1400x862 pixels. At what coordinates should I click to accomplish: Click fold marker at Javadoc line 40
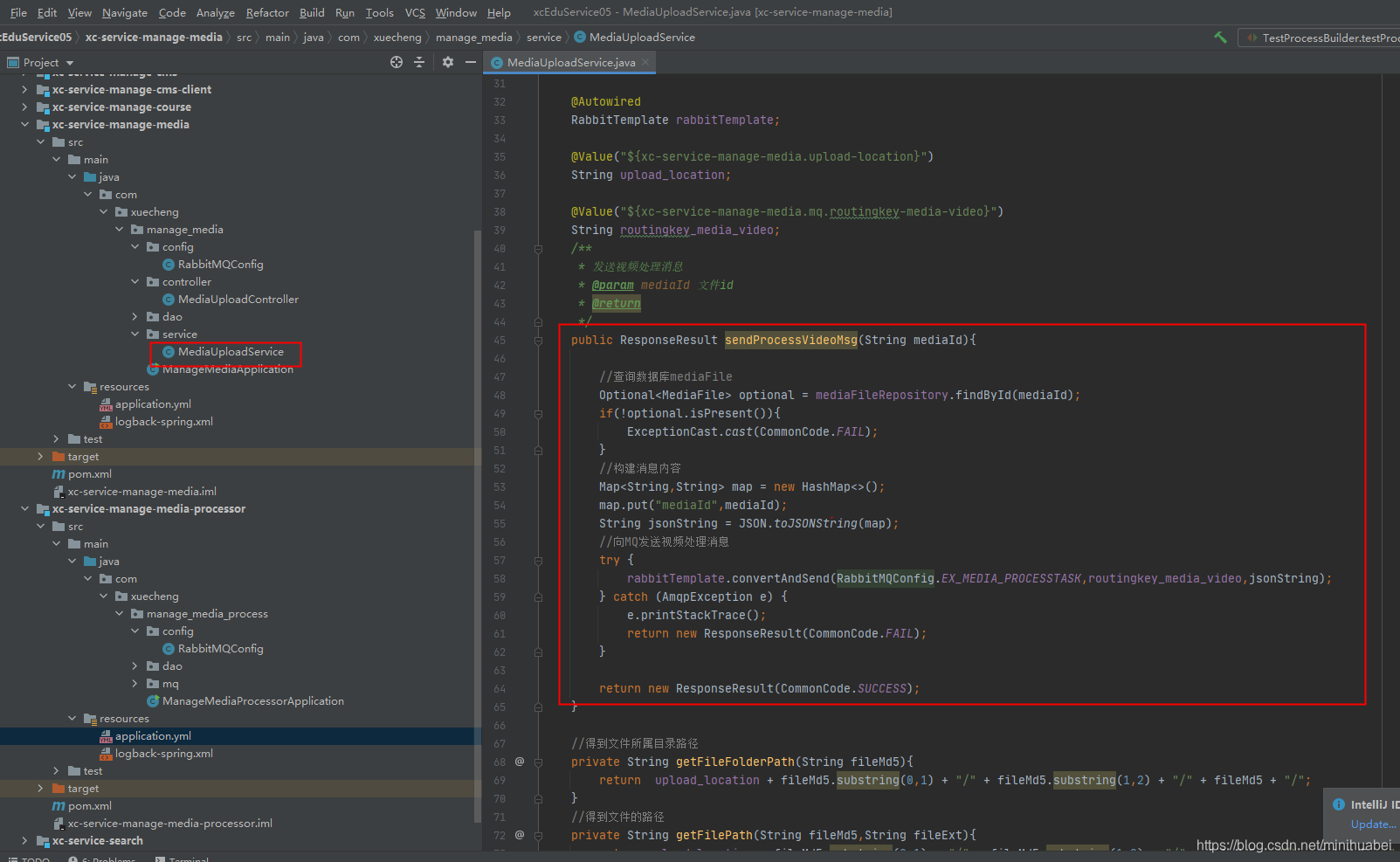[x=538, y=249]
